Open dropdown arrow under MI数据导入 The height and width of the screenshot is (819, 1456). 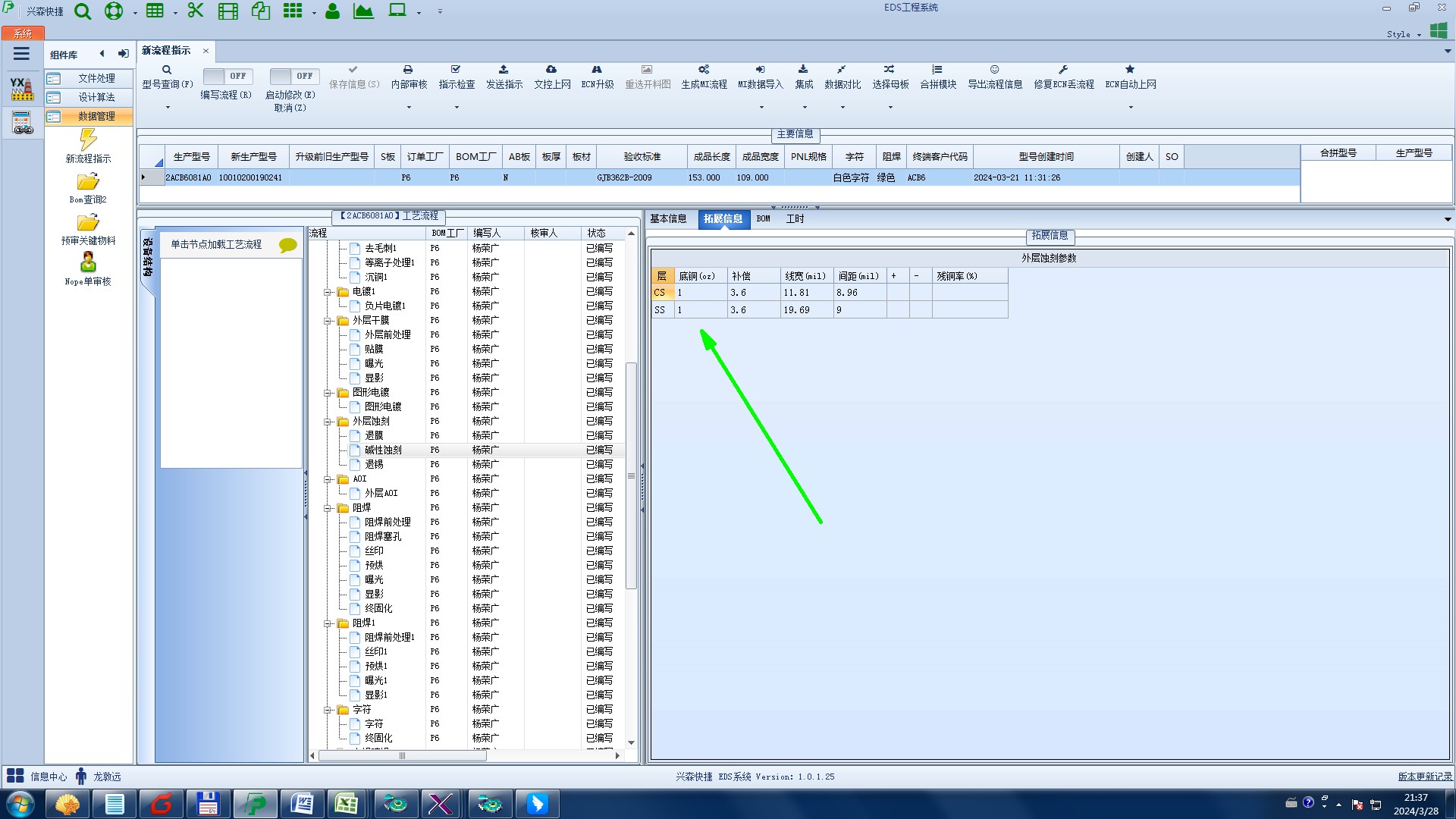[761, 107]
